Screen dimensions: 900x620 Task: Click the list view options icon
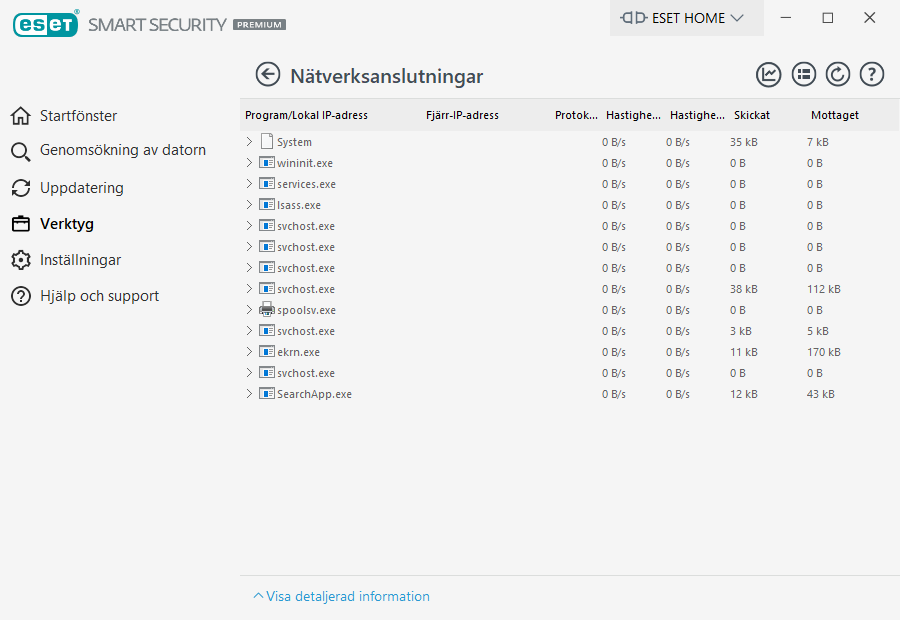pos(804,74)
